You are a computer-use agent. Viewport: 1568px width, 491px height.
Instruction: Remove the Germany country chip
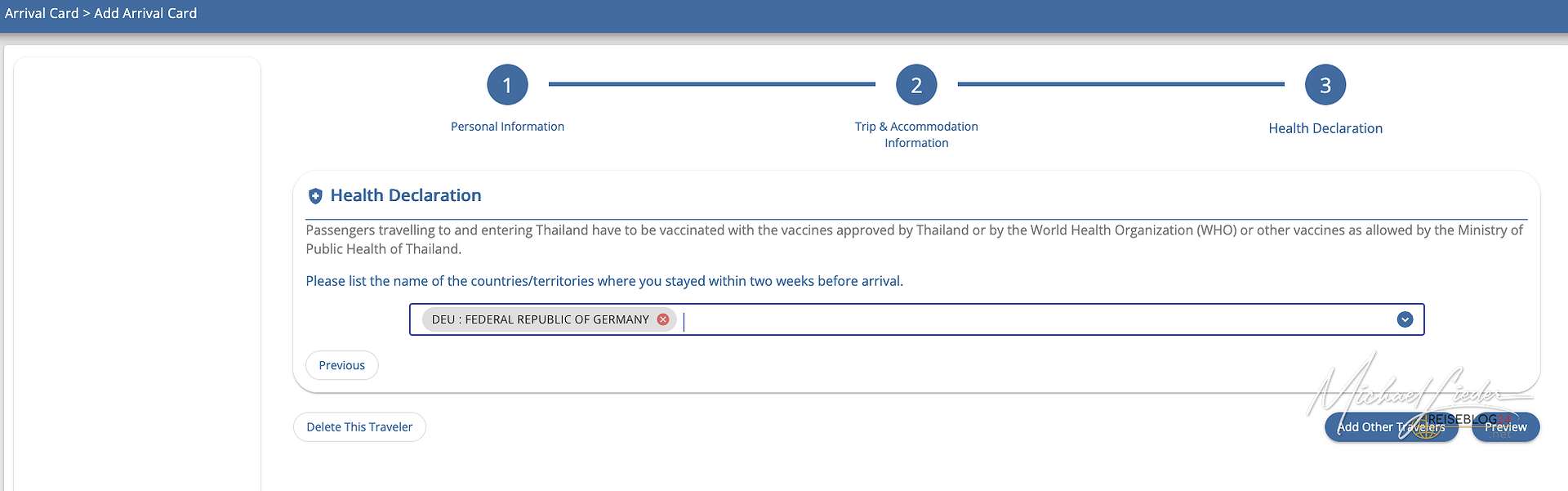click(663, 319)
